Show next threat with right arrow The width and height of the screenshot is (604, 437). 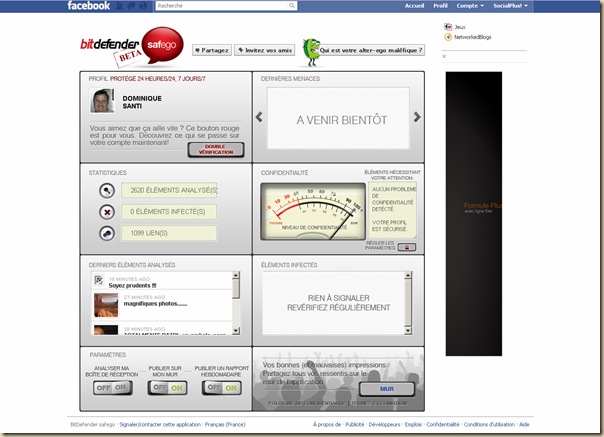click(x=417, y=117)
